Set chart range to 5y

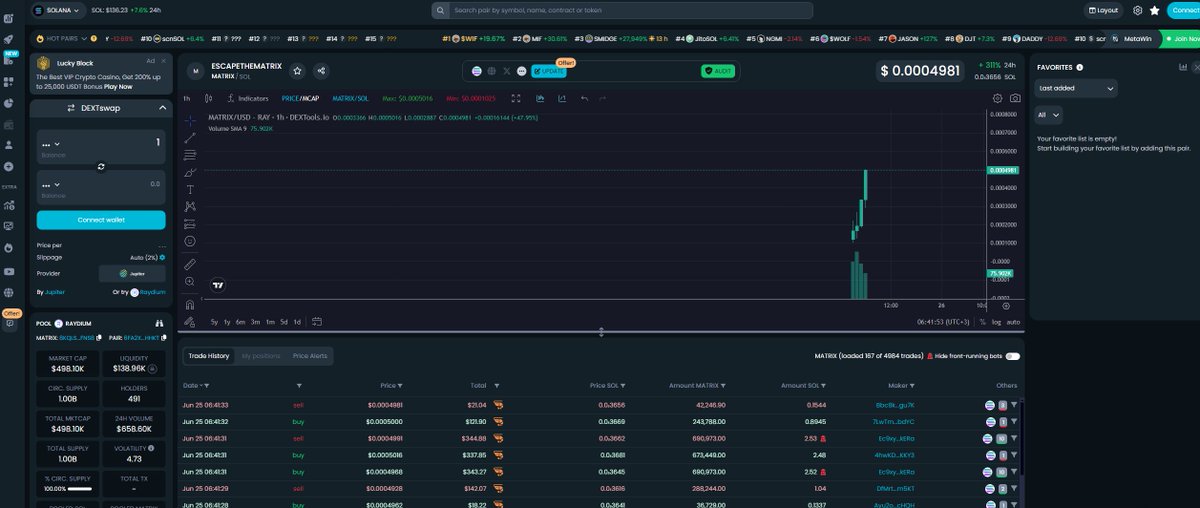point(214,322)
